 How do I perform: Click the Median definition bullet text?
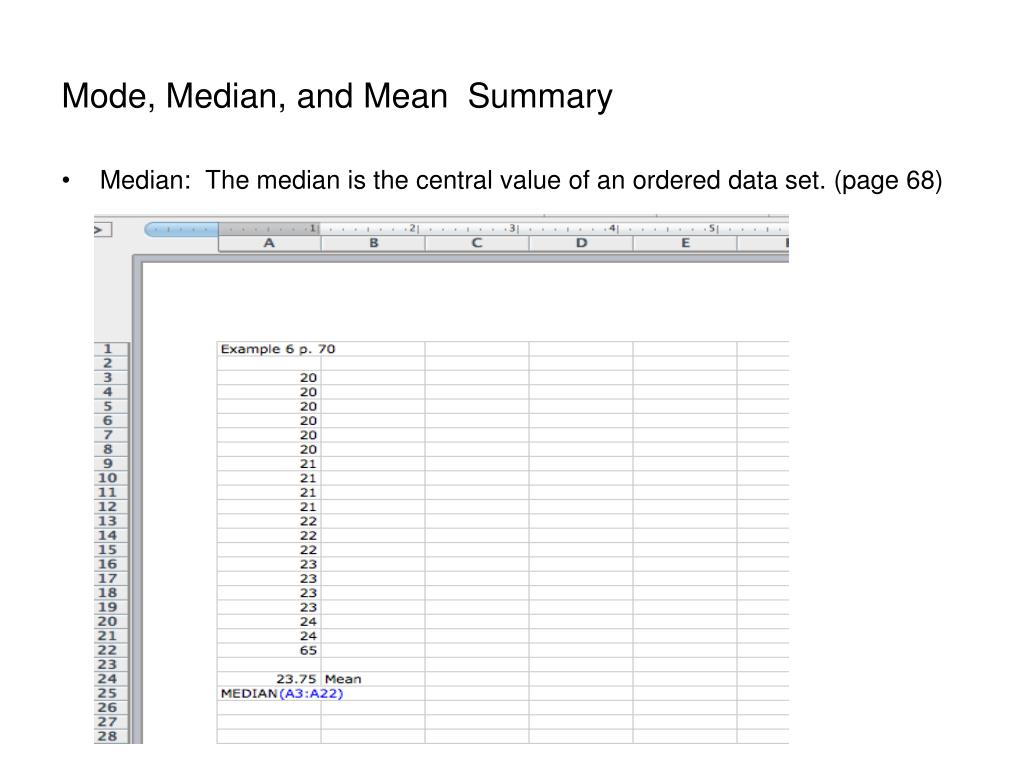click(521, 181)
